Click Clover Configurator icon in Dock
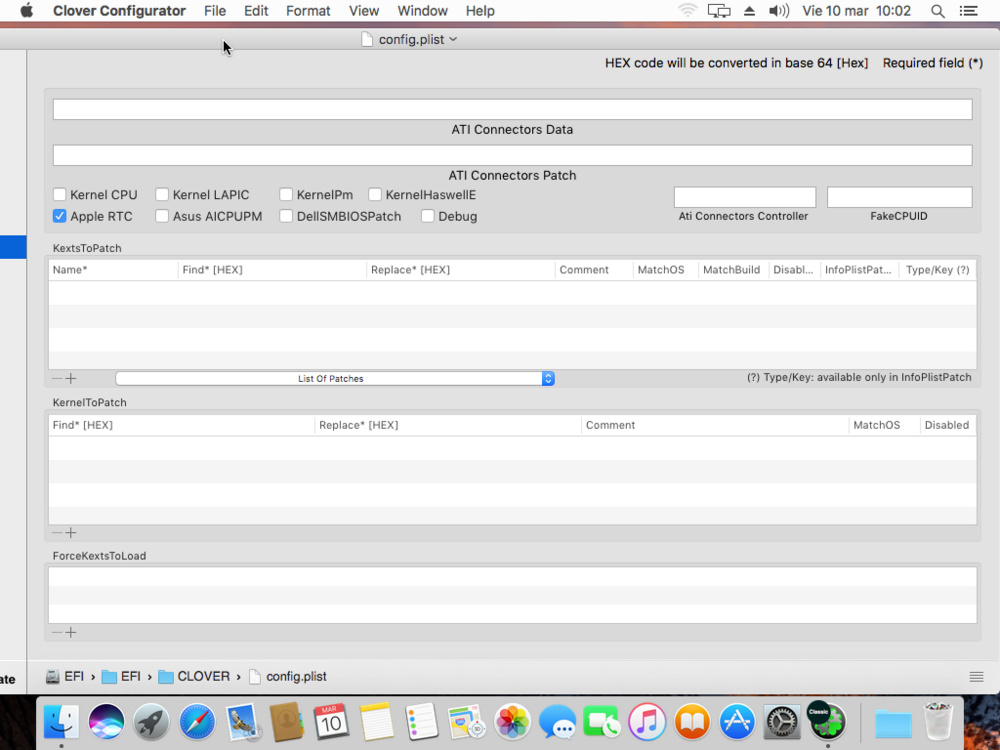Screen dimensions: 1000x750 click(x=827, y=721)
